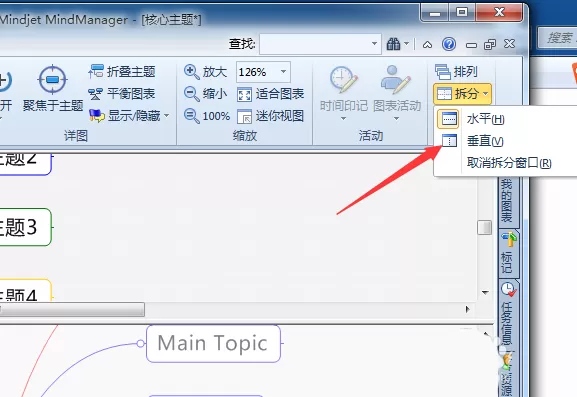Click the horizontal scroll-right arrow

[x=467, y=309]
